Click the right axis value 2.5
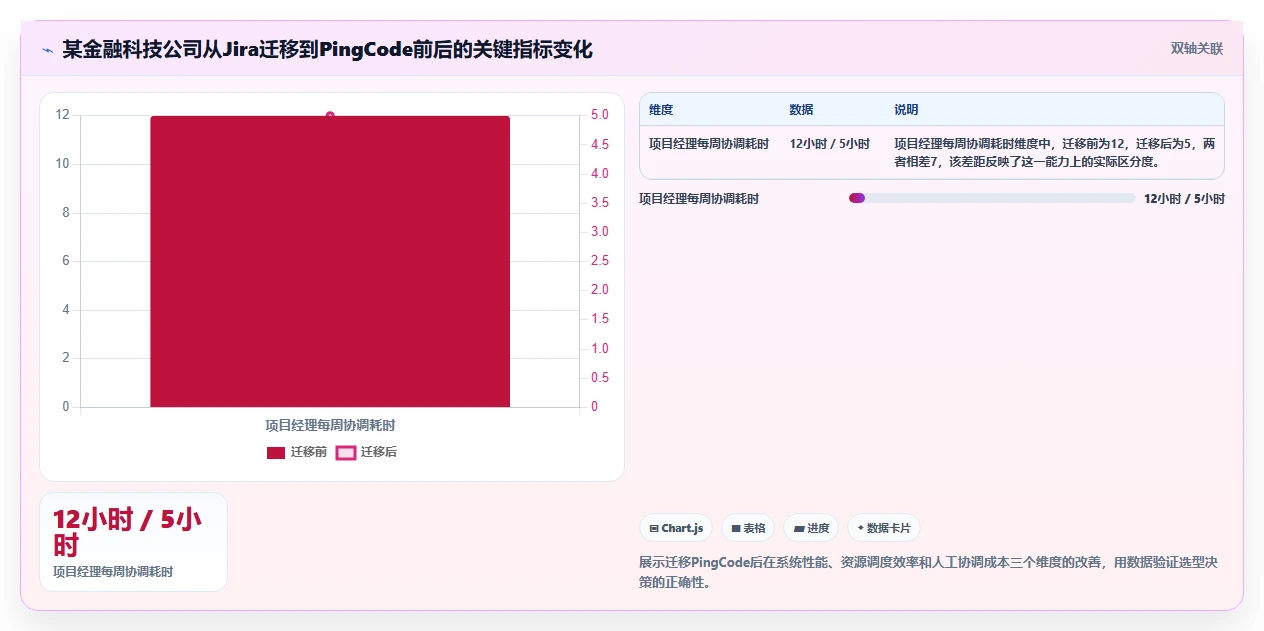1264x631 pixels. (600, 261)
